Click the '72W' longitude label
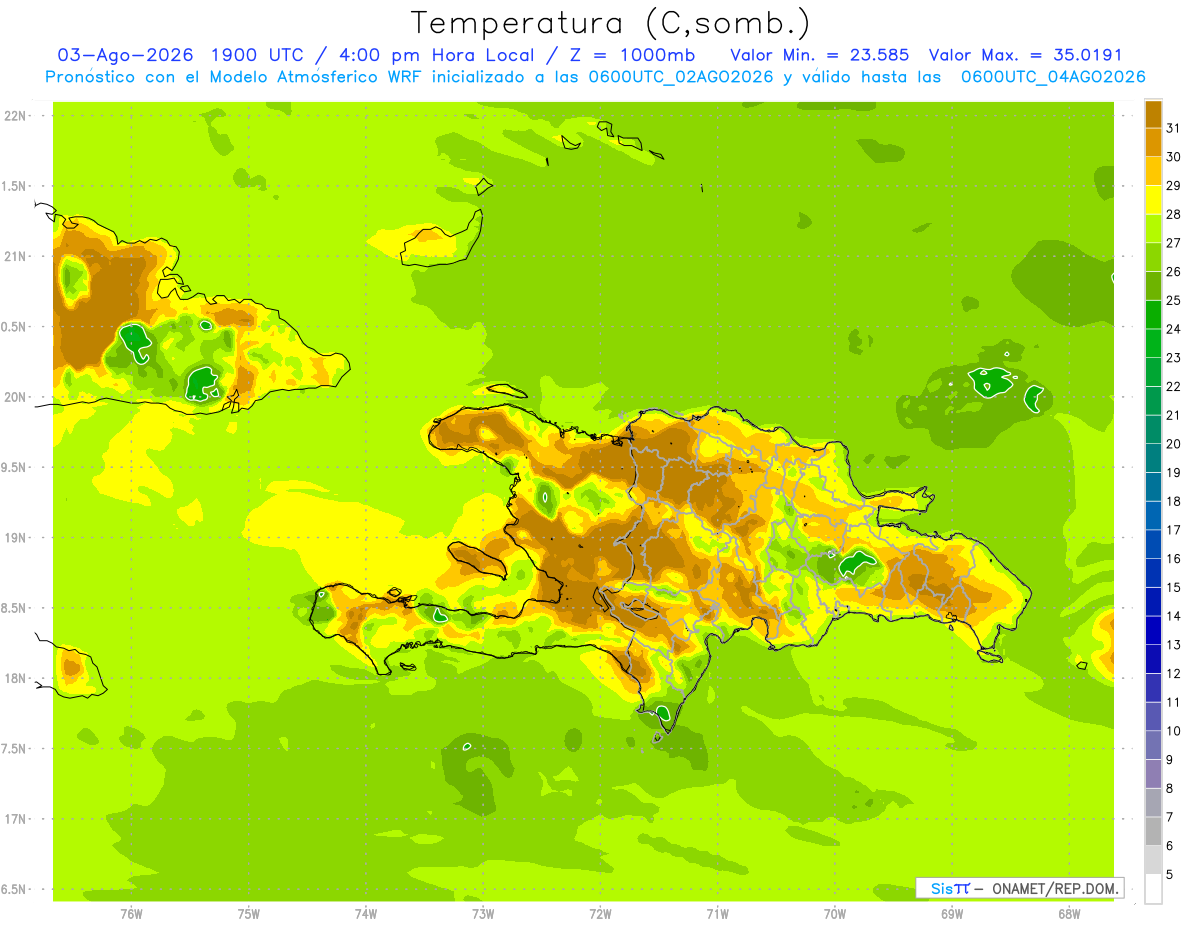Viewport: 1200px width, 927px height. tap(600, 914)
